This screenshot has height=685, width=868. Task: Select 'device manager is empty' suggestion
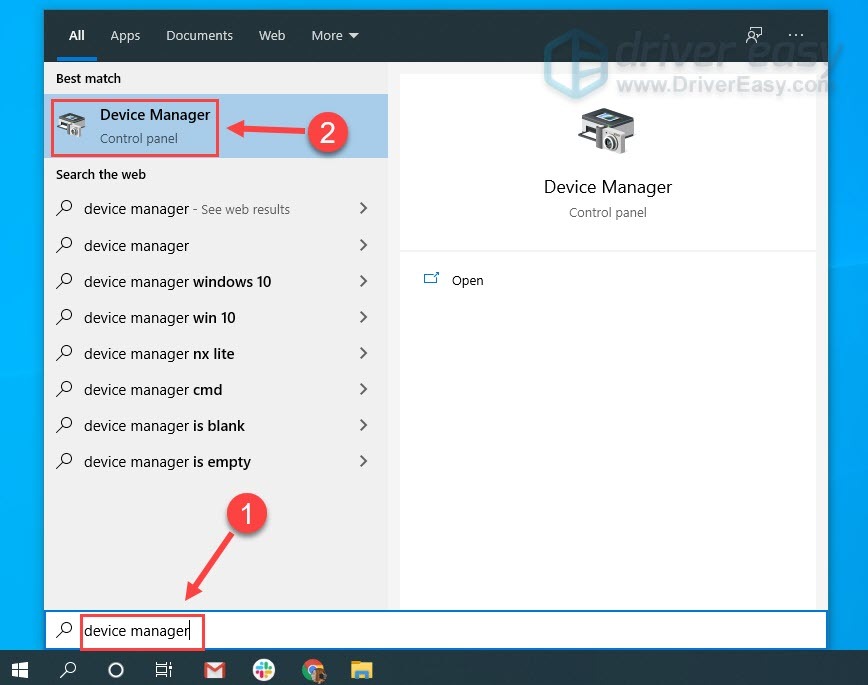pos(216,461)
